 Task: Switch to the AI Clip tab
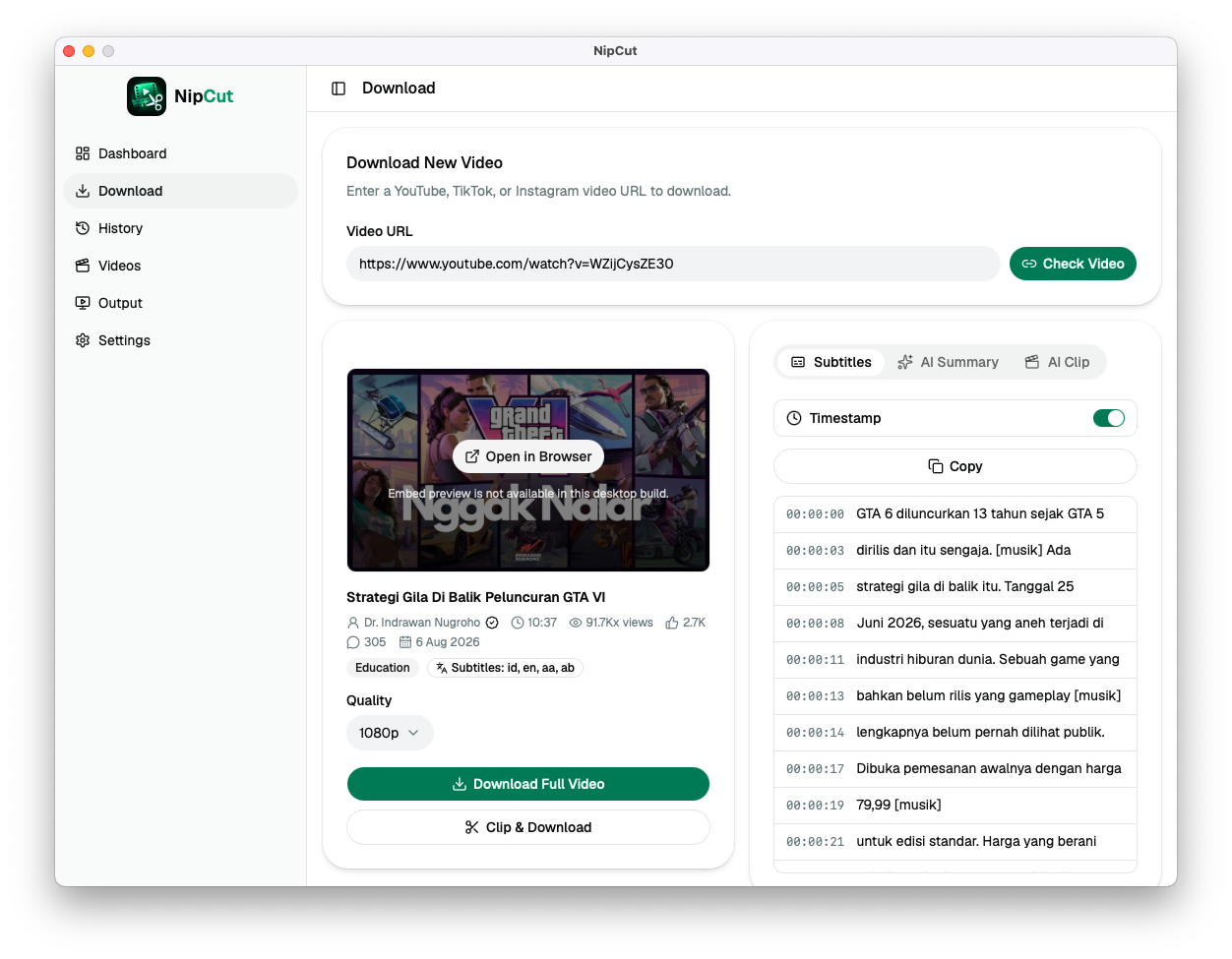[x=1057, y=362]
